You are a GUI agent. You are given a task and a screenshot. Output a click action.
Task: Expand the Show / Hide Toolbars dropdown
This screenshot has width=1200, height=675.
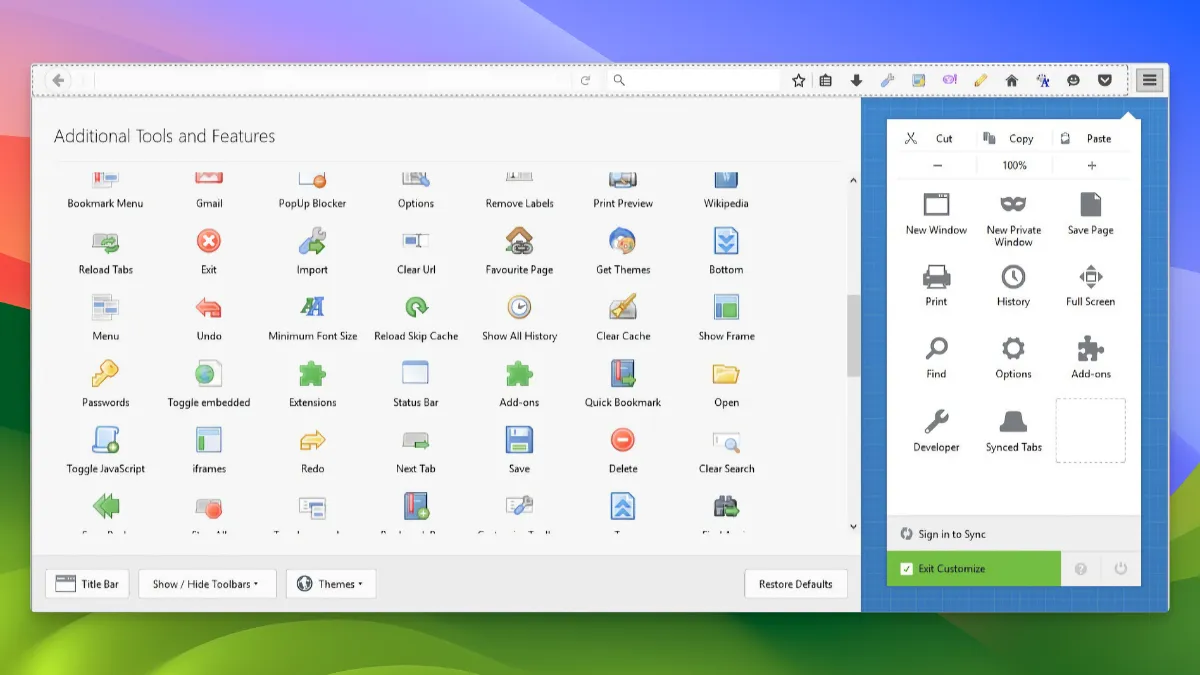tap(206, 584)
